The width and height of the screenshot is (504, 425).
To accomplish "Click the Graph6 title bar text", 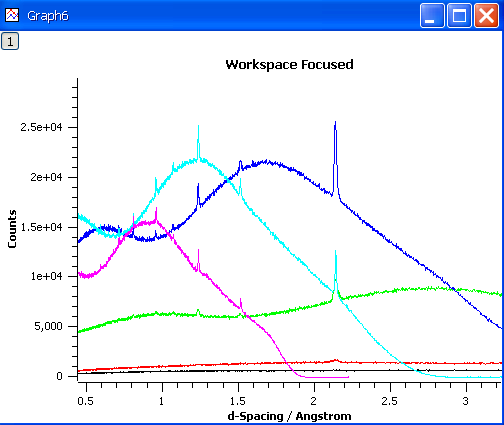I will tap(48, 16).
